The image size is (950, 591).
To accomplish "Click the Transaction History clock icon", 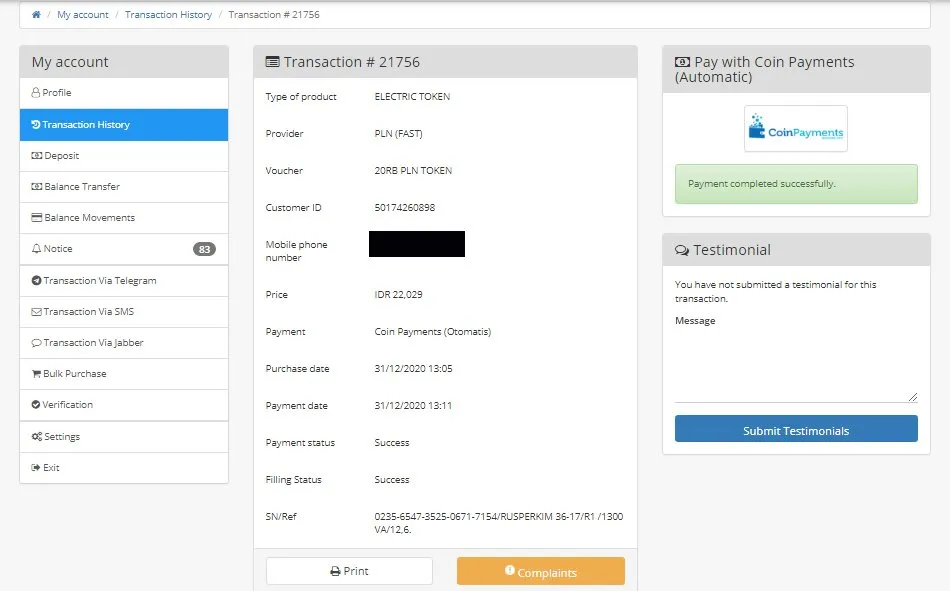I will pyautogui.click(x=36, y=124).
